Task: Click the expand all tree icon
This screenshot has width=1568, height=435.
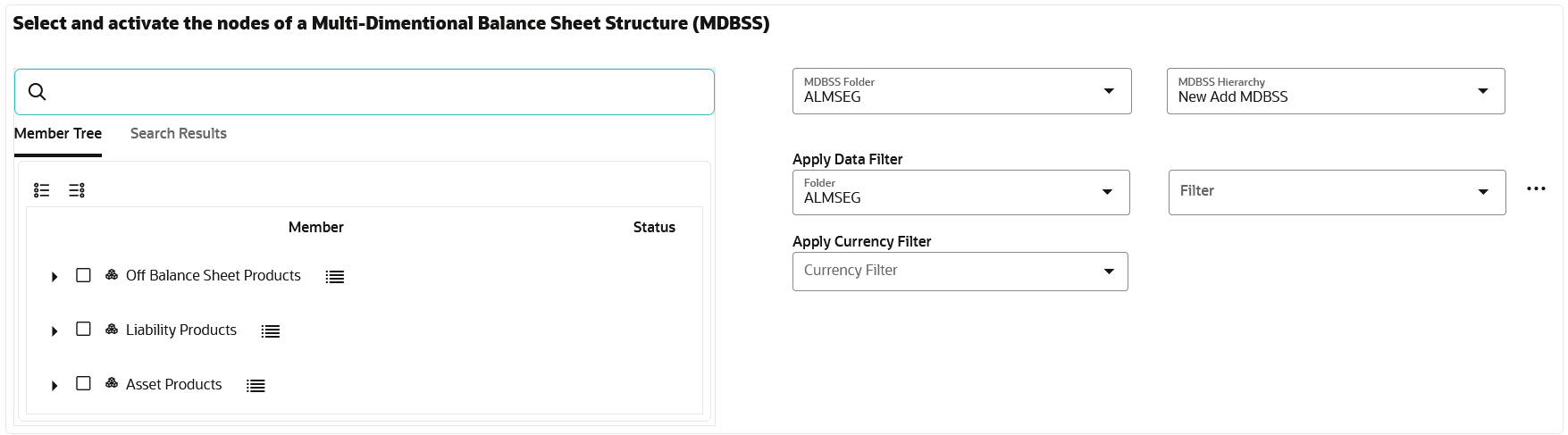Action: point(42,190)
